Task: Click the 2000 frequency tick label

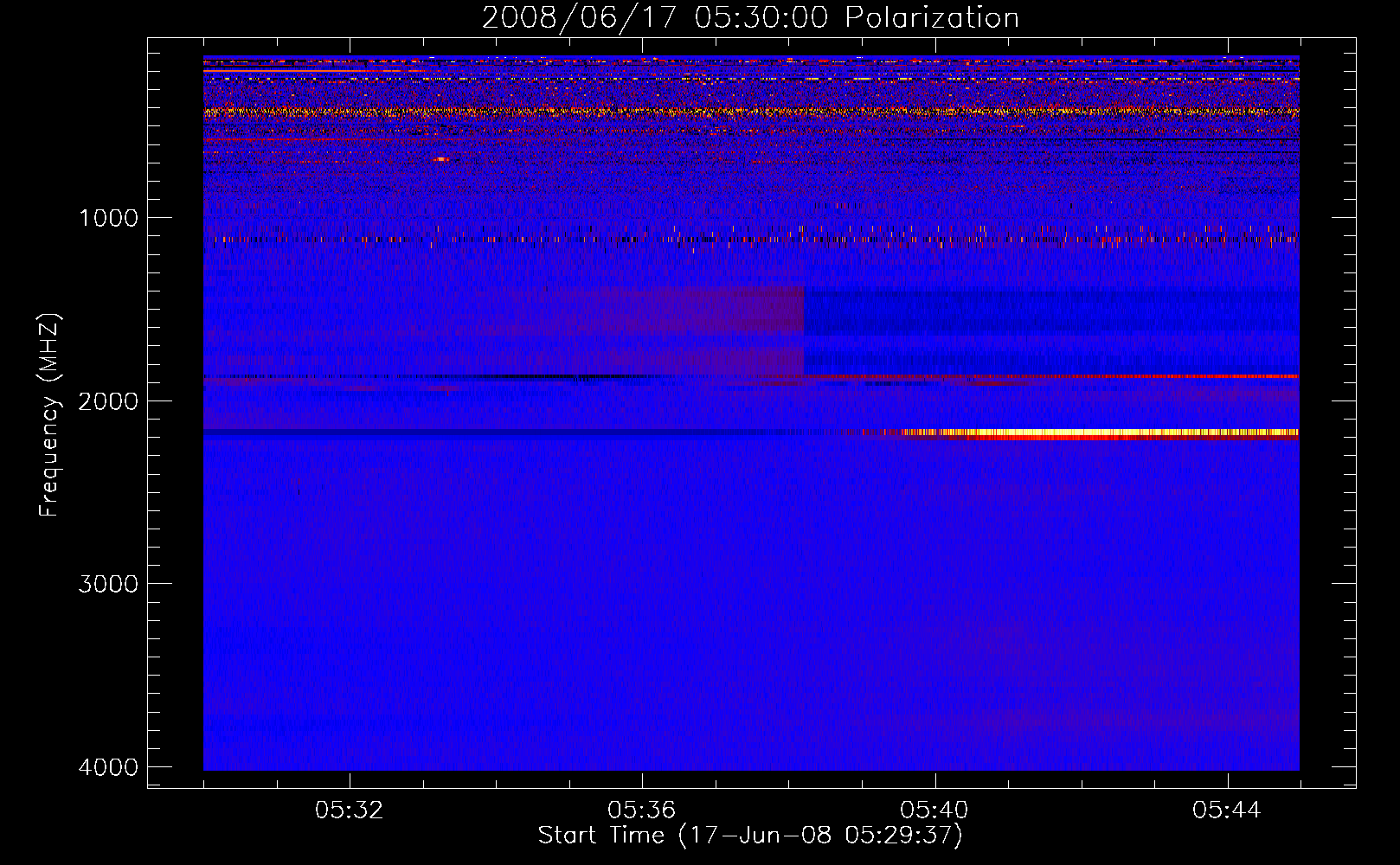Action: [108, 400]
